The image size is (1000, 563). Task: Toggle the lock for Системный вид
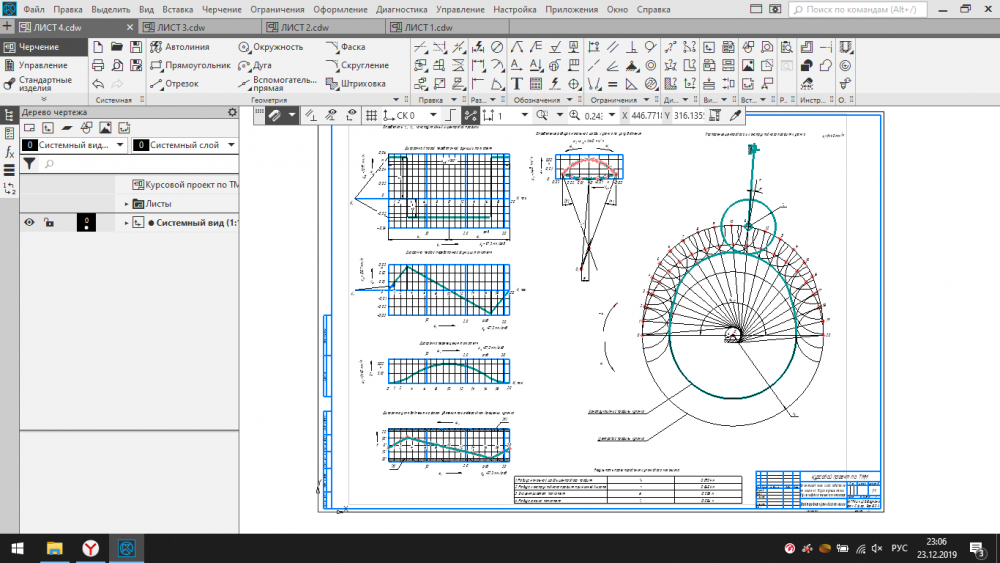[x=49, y=222]
